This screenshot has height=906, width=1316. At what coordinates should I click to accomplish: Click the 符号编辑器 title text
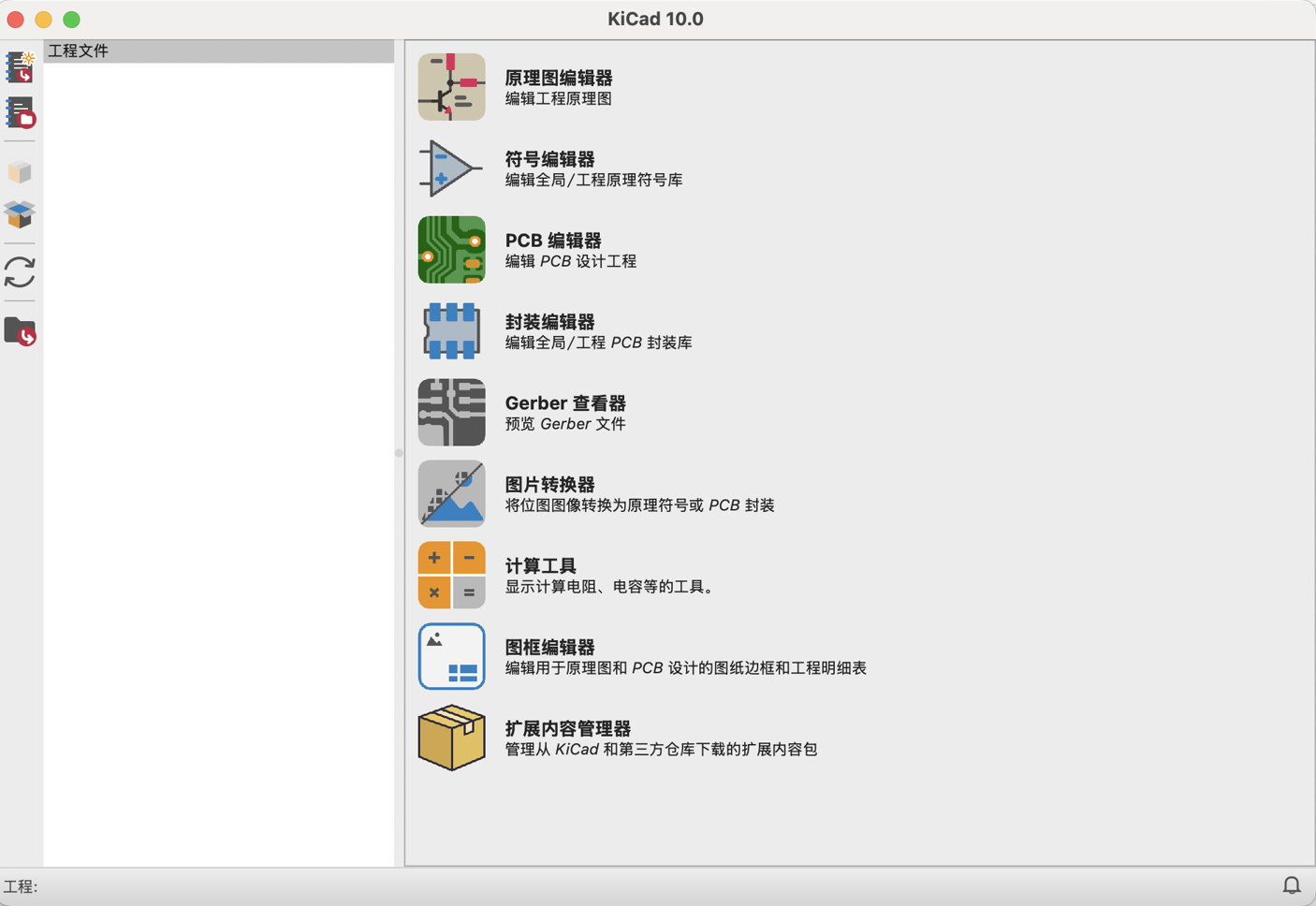550,159
